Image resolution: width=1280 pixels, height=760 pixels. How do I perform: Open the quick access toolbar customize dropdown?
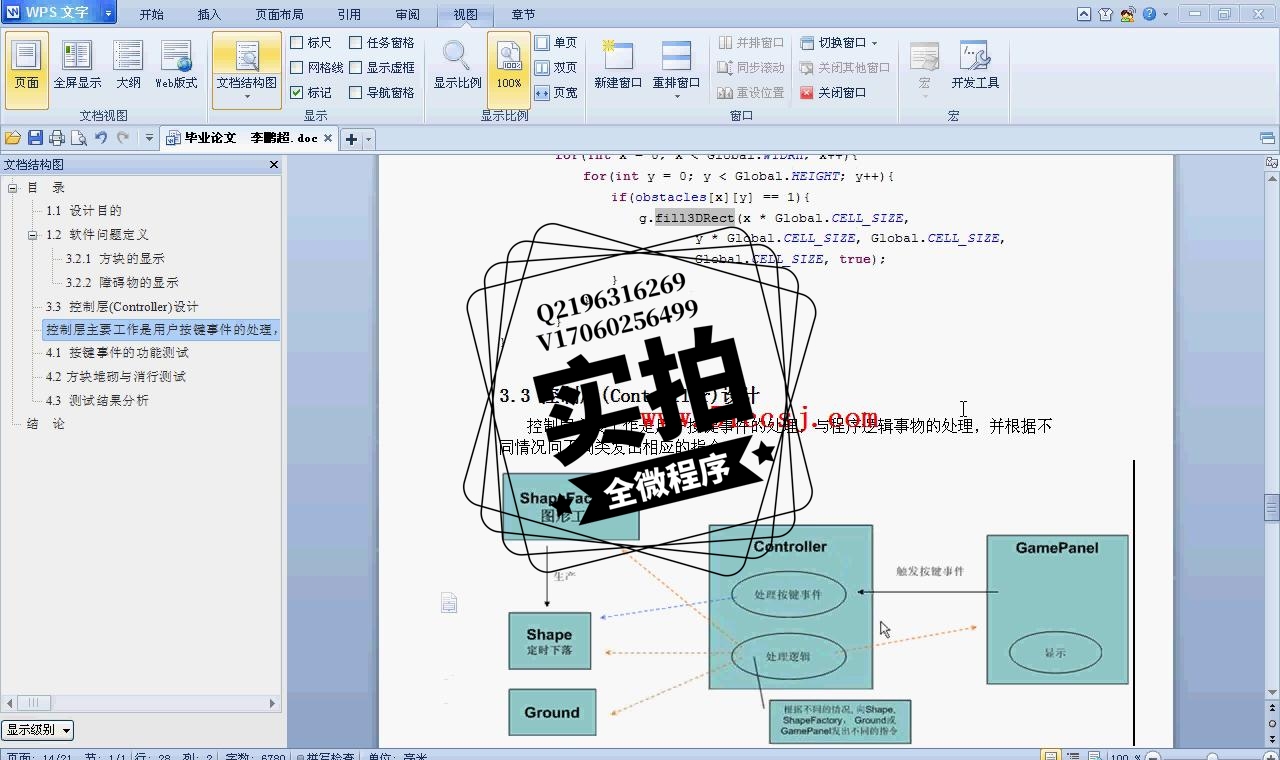coord(149,138)
